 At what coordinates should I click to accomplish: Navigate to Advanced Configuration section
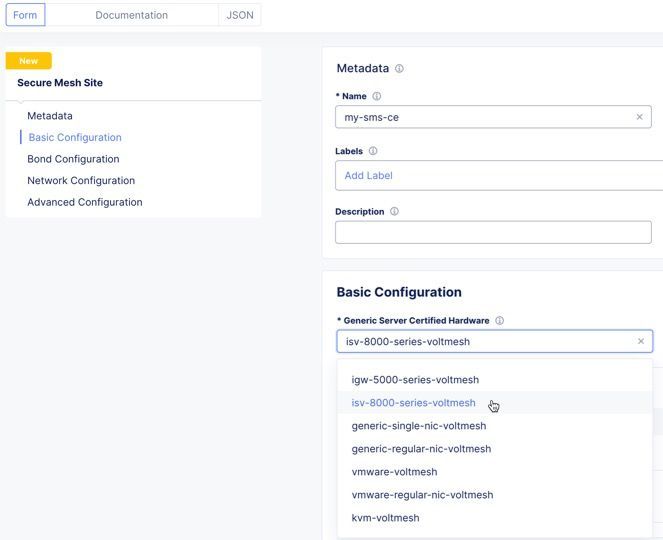tap(85, 202)
